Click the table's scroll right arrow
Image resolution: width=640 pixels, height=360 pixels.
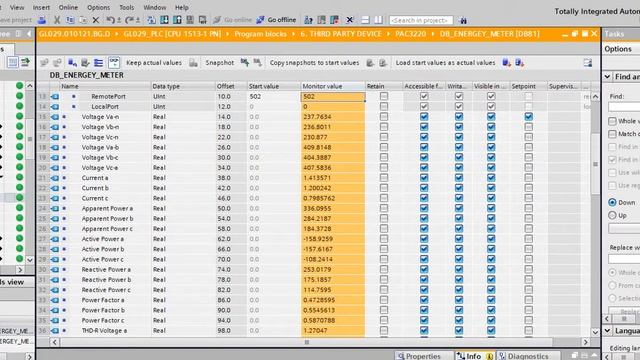point(586,342)
